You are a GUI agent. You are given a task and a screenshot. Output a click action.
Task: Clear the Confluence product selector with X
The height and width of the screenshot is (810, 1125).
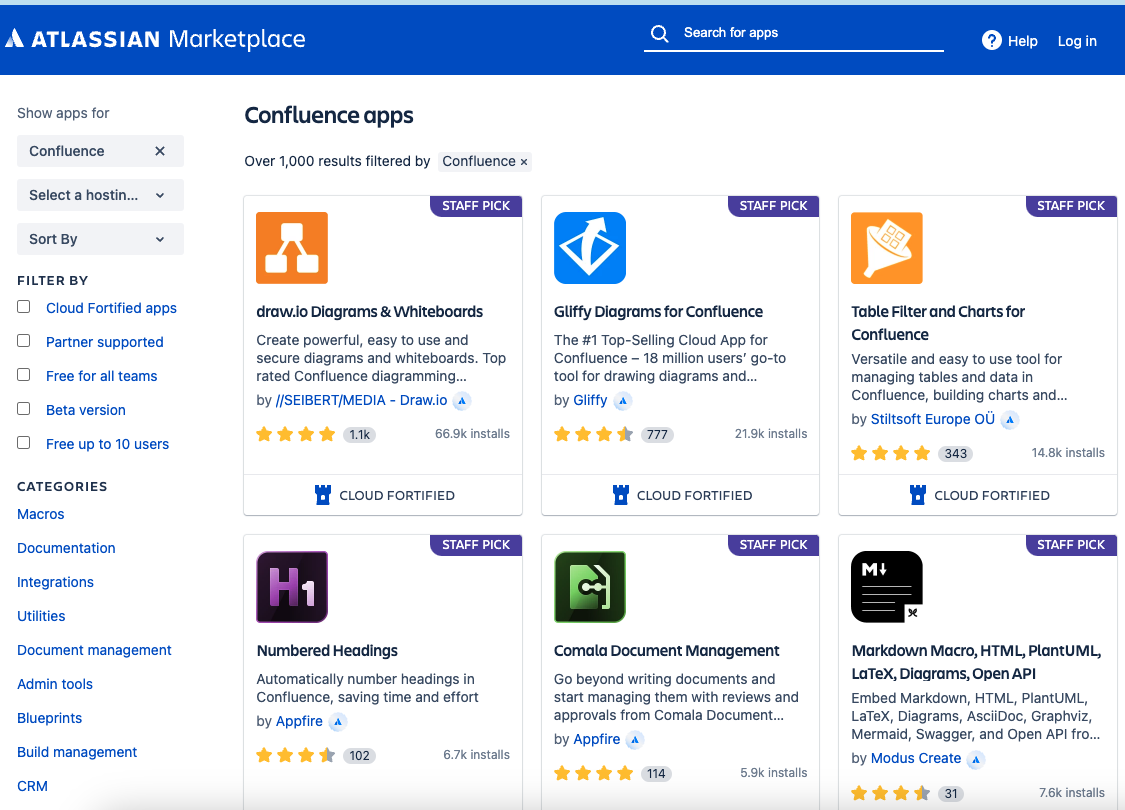160,151
